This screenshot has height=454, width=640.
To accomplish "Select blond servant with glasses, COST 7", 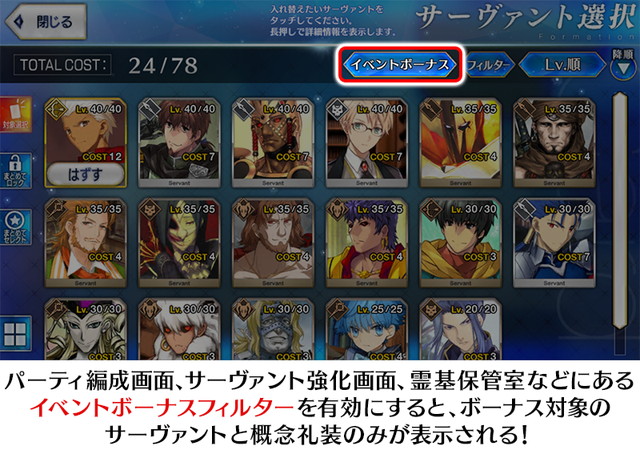I will point(367,142).
